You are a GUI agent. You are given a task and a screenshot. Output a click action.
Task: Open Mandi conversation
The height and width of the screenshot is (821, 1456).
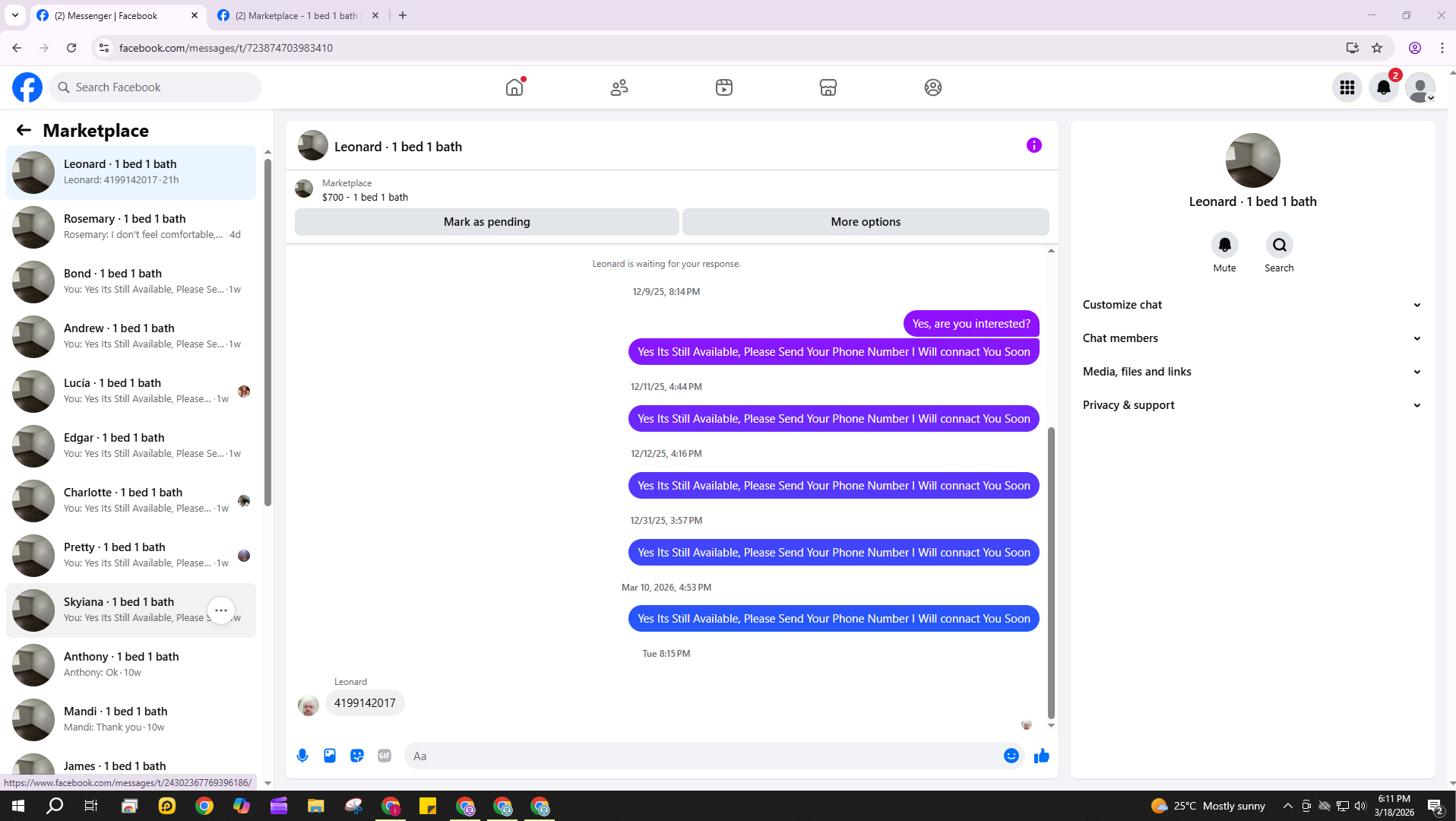[x=131, y=719]
